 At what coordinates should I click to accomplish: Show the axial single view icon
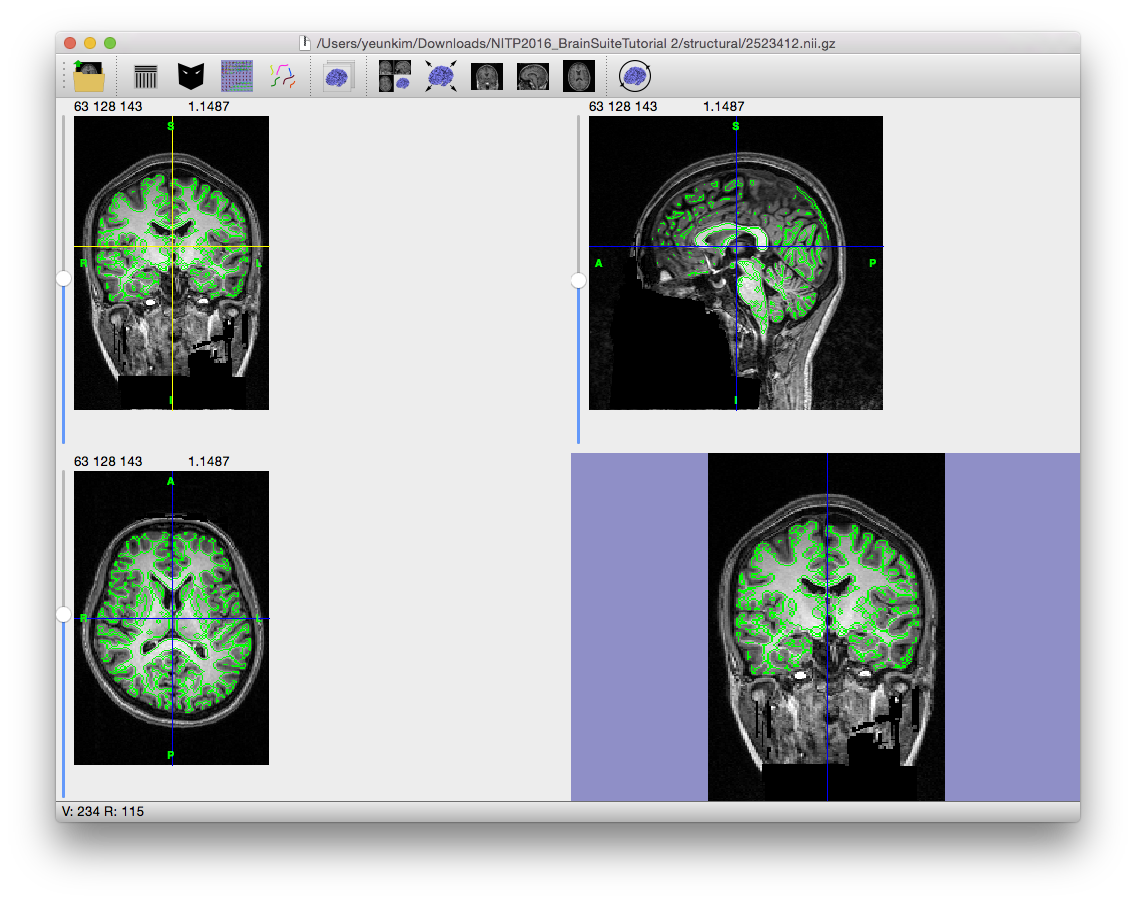pos(579,77)
